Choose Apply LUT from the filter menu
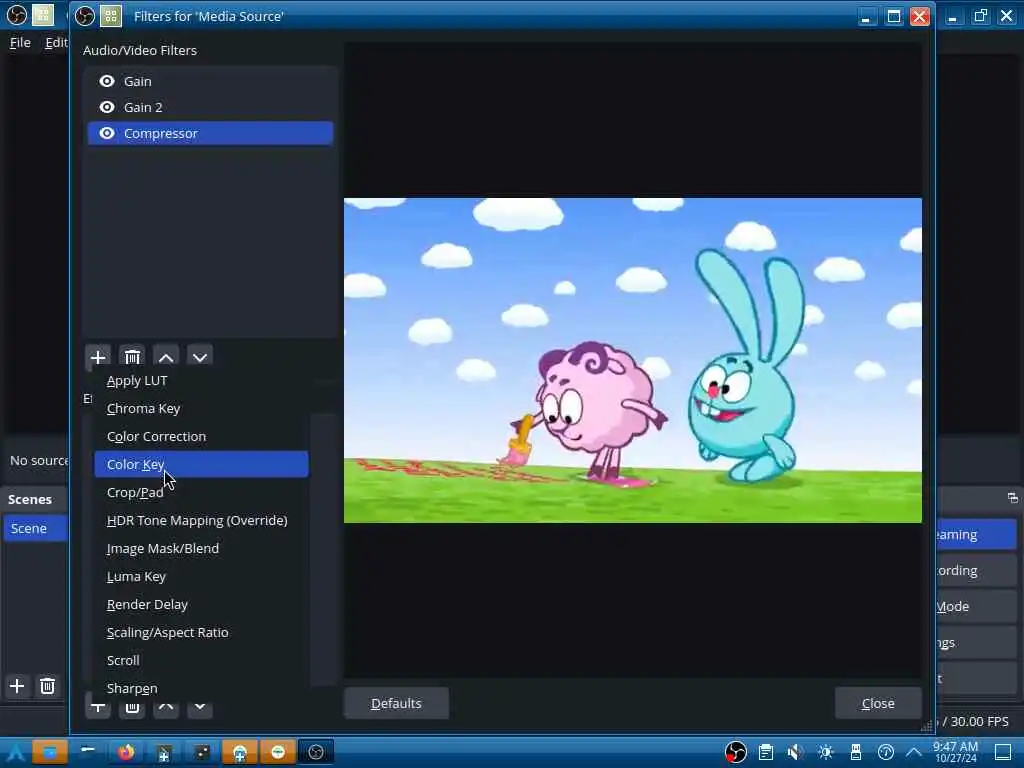 click(201, 380)
